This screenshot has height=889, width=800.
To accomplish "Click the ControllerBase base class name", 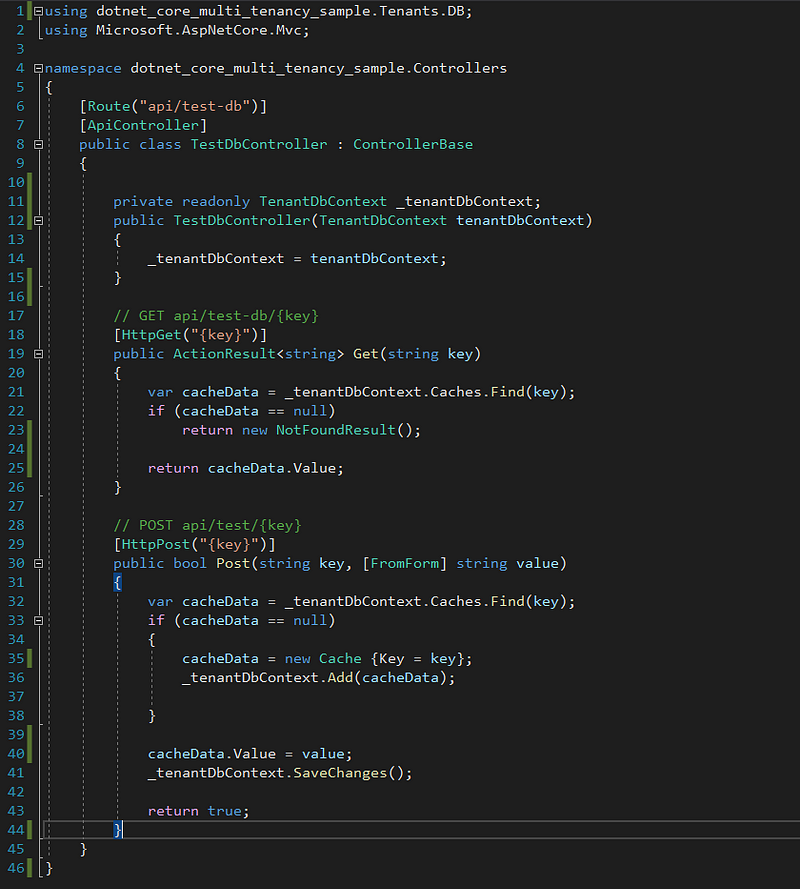I will pyautogui.click(x=413, y=145).
